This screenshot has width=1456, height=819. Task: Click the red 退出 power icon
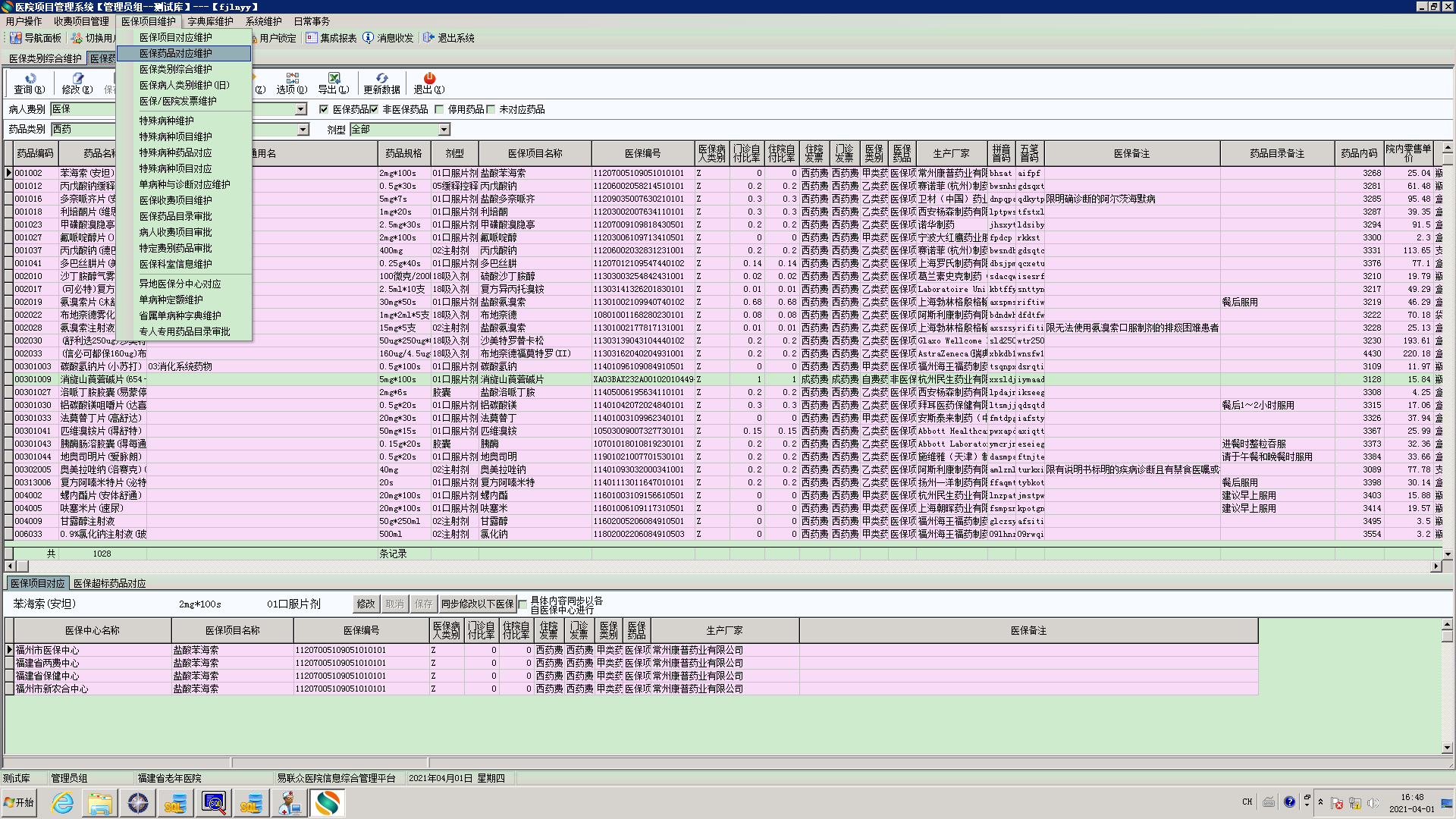(429, 78)
